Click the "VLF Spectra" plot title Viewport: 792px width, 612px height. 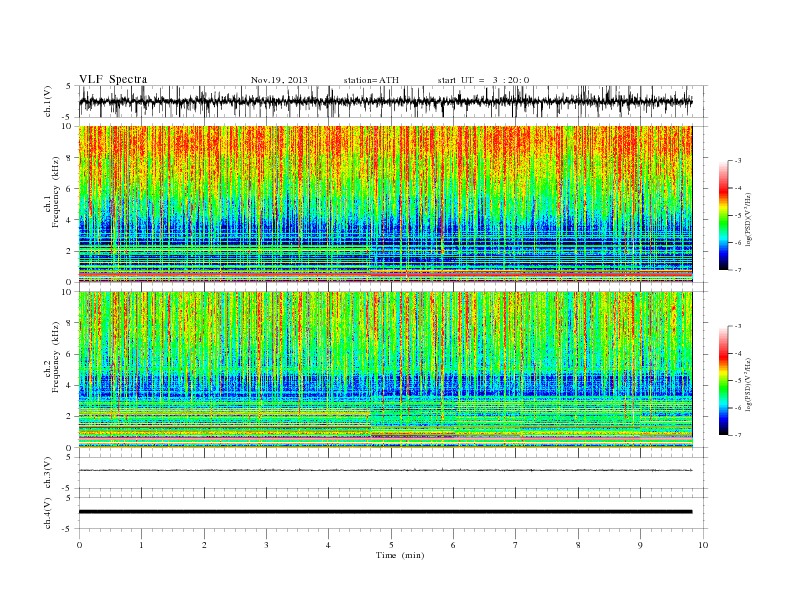113,79
